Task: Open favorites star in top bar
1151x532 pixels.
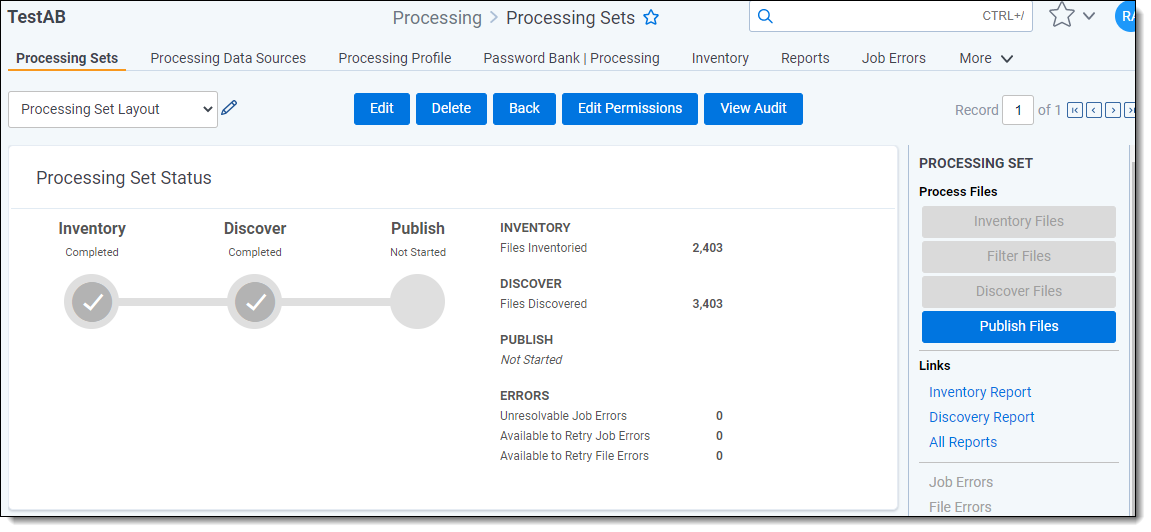Action: pyautogui.click(x=1061, y=15)
